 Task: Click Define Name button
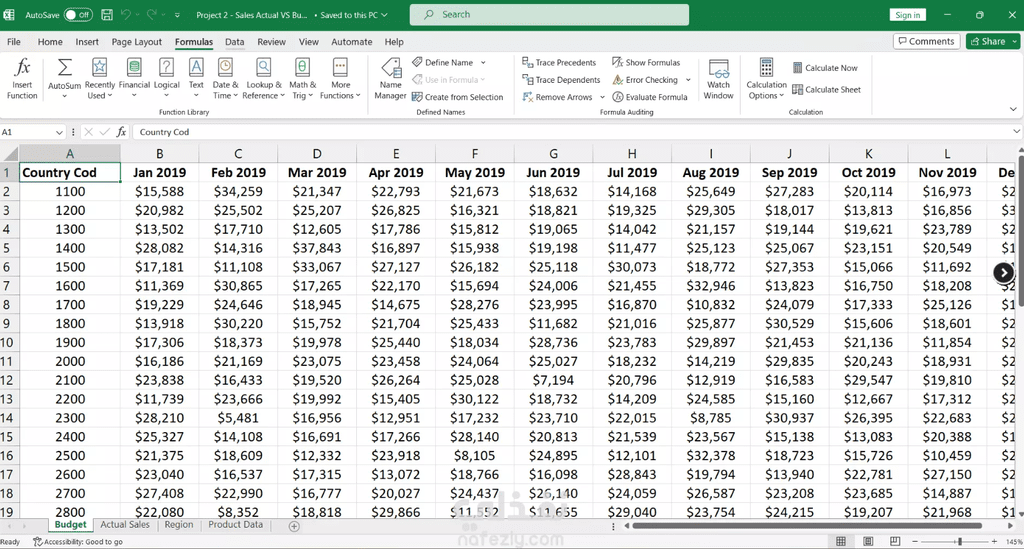point(442,63)
